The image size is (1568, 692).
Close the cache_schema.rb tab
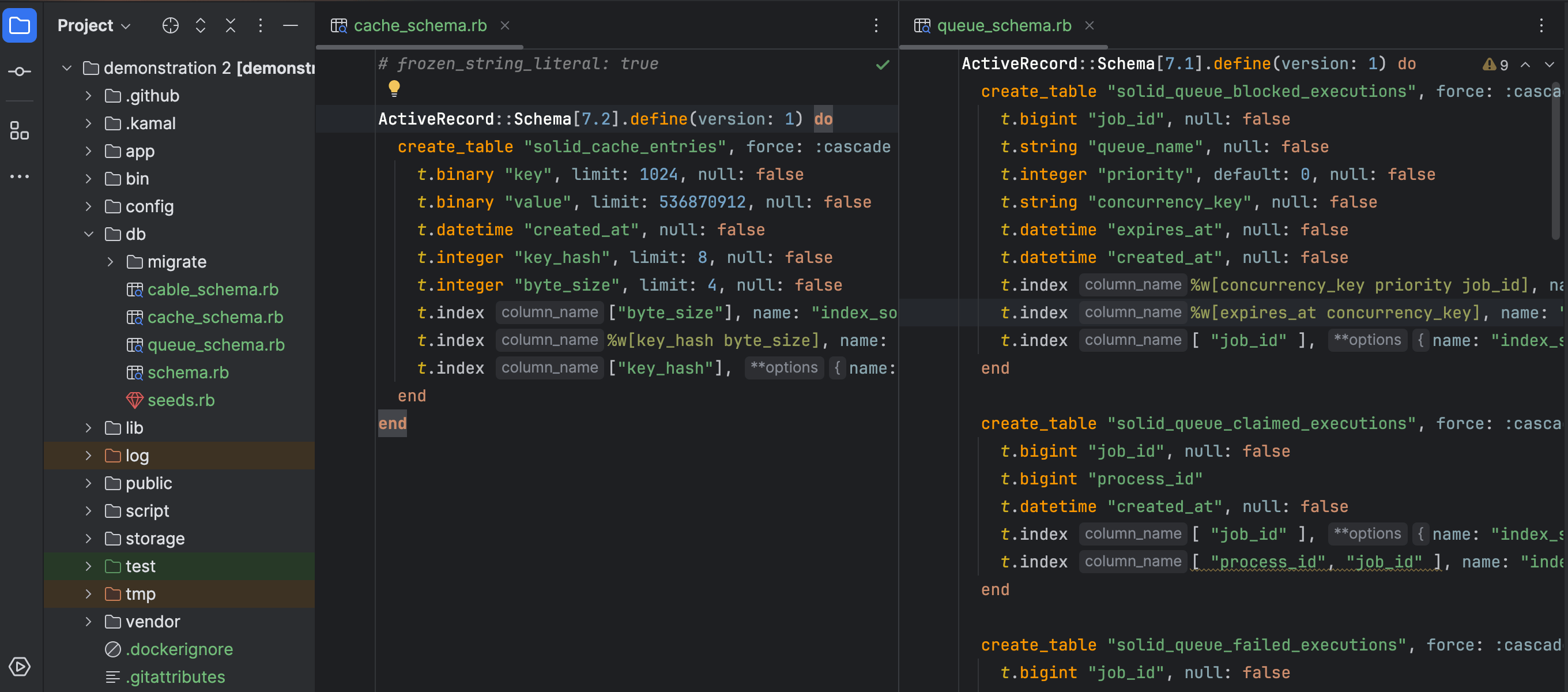pyautogui.click(x=504, y=25)
